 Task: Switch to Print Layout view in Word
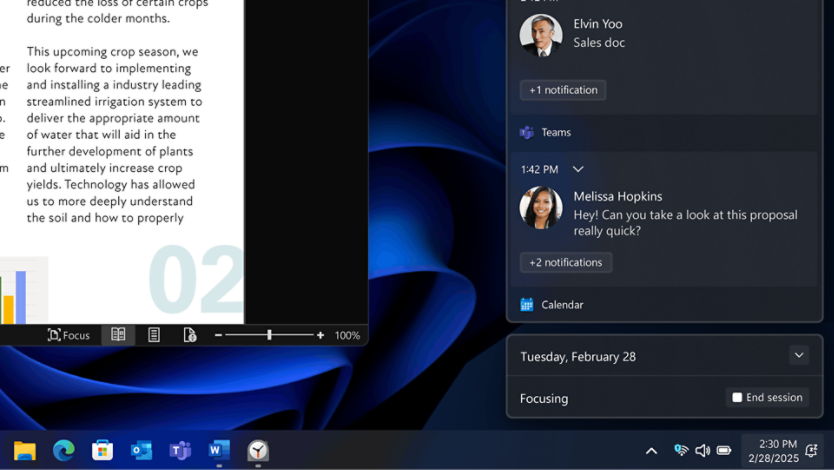coord(154,335)
